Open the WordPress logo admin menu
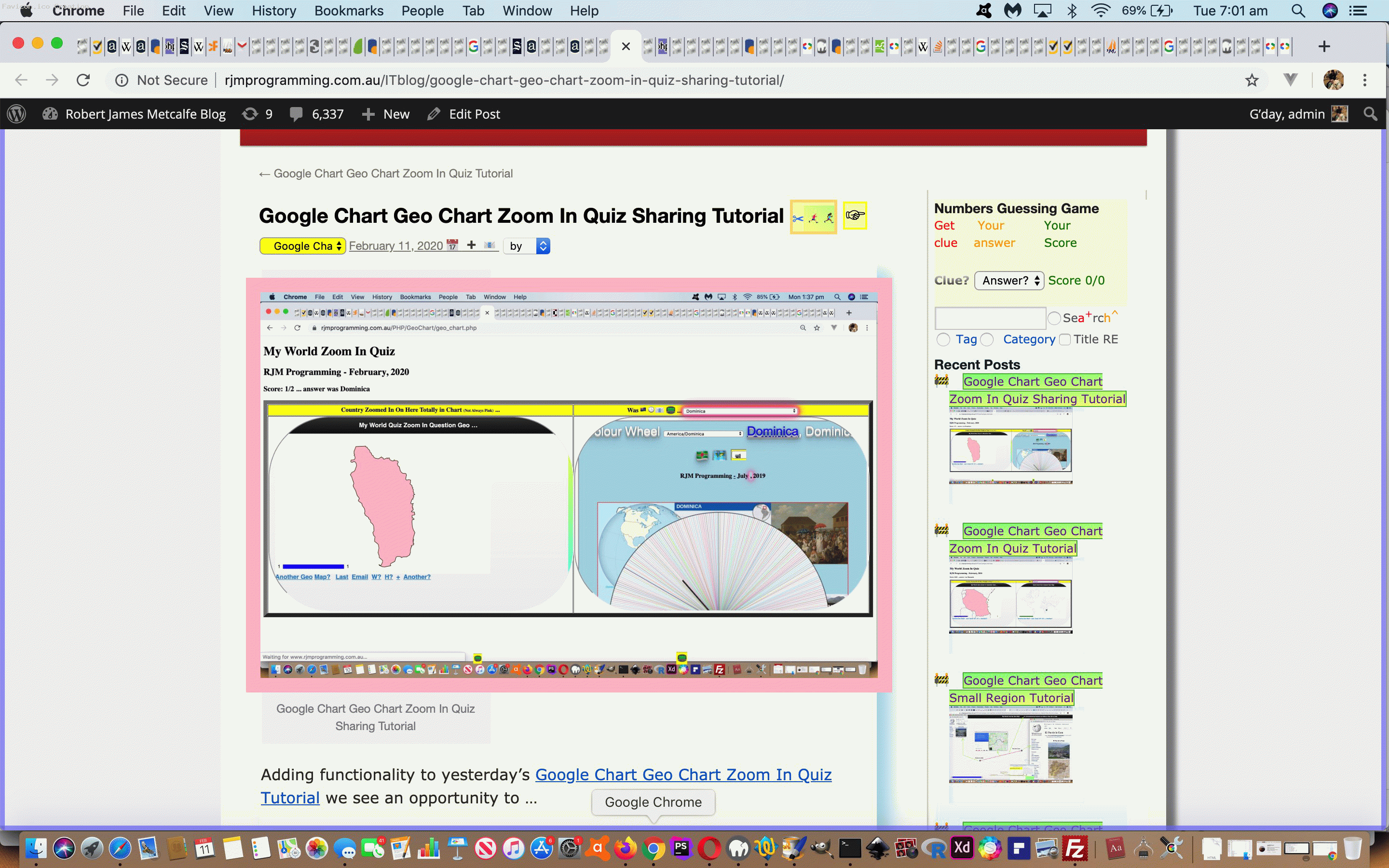The height and width of the screenshot is (868, 1389). [x=17, y=114]
